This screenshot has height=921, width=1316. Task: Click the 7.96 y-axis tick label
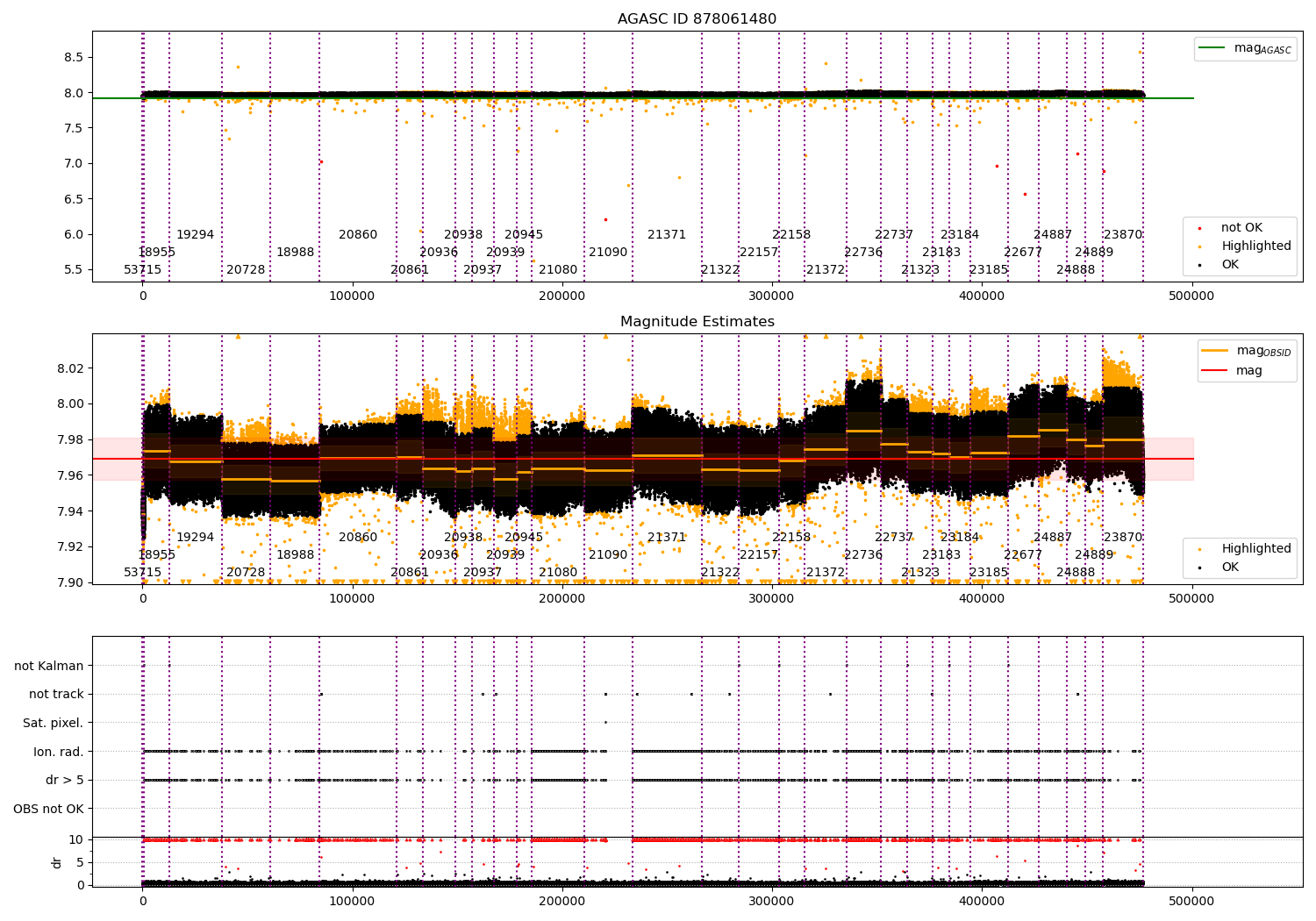pos(70,475)
